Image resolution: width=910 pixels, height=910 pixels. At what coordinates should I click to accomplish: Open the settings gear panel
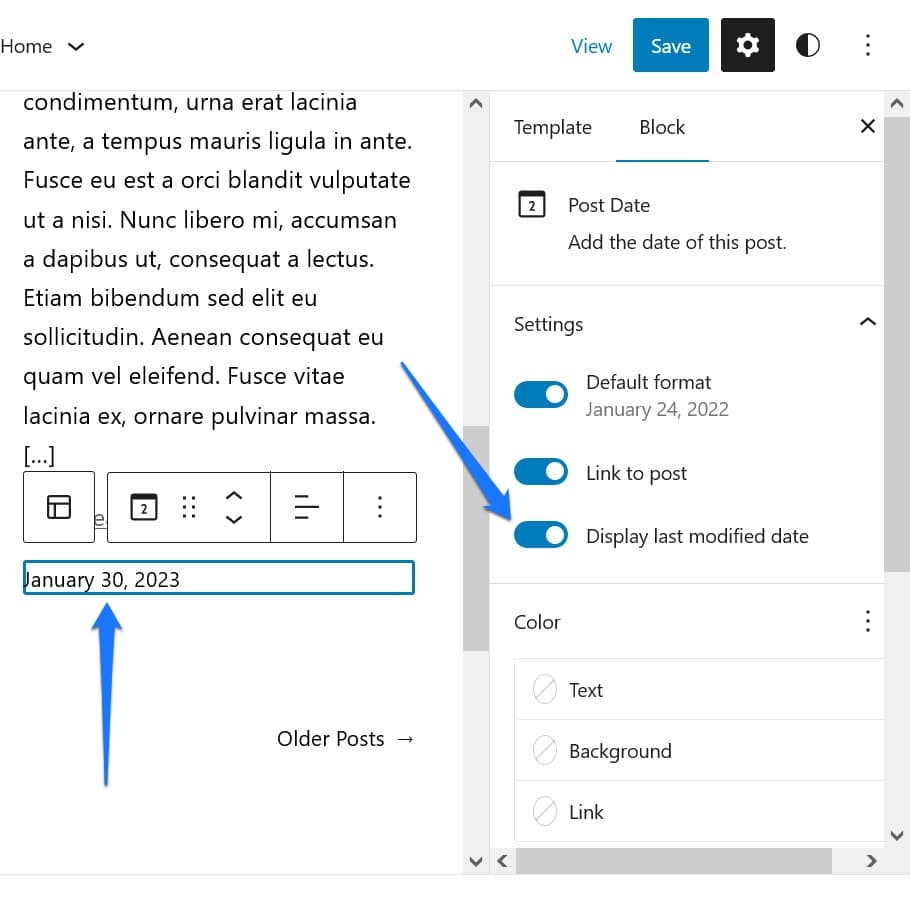click(x=747, y=45)
